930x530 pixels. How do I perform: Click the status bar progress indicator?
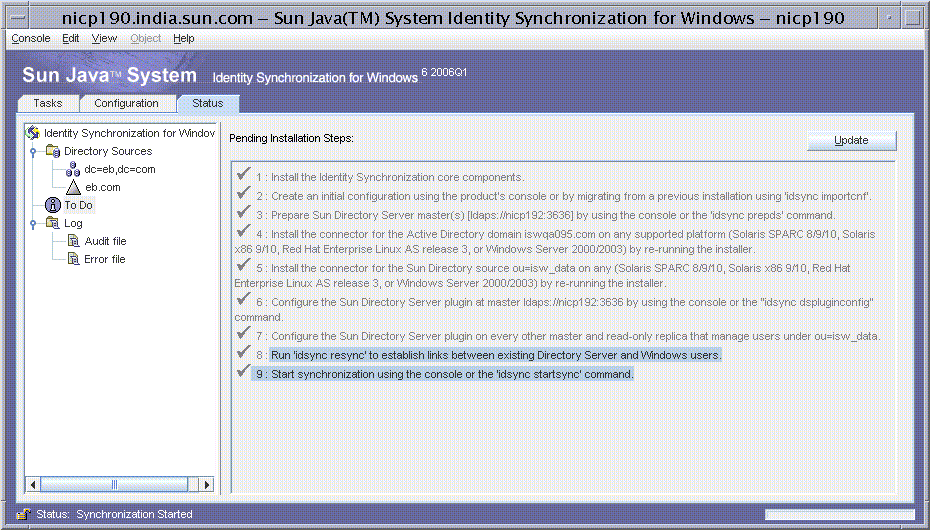tap(840, 514)
